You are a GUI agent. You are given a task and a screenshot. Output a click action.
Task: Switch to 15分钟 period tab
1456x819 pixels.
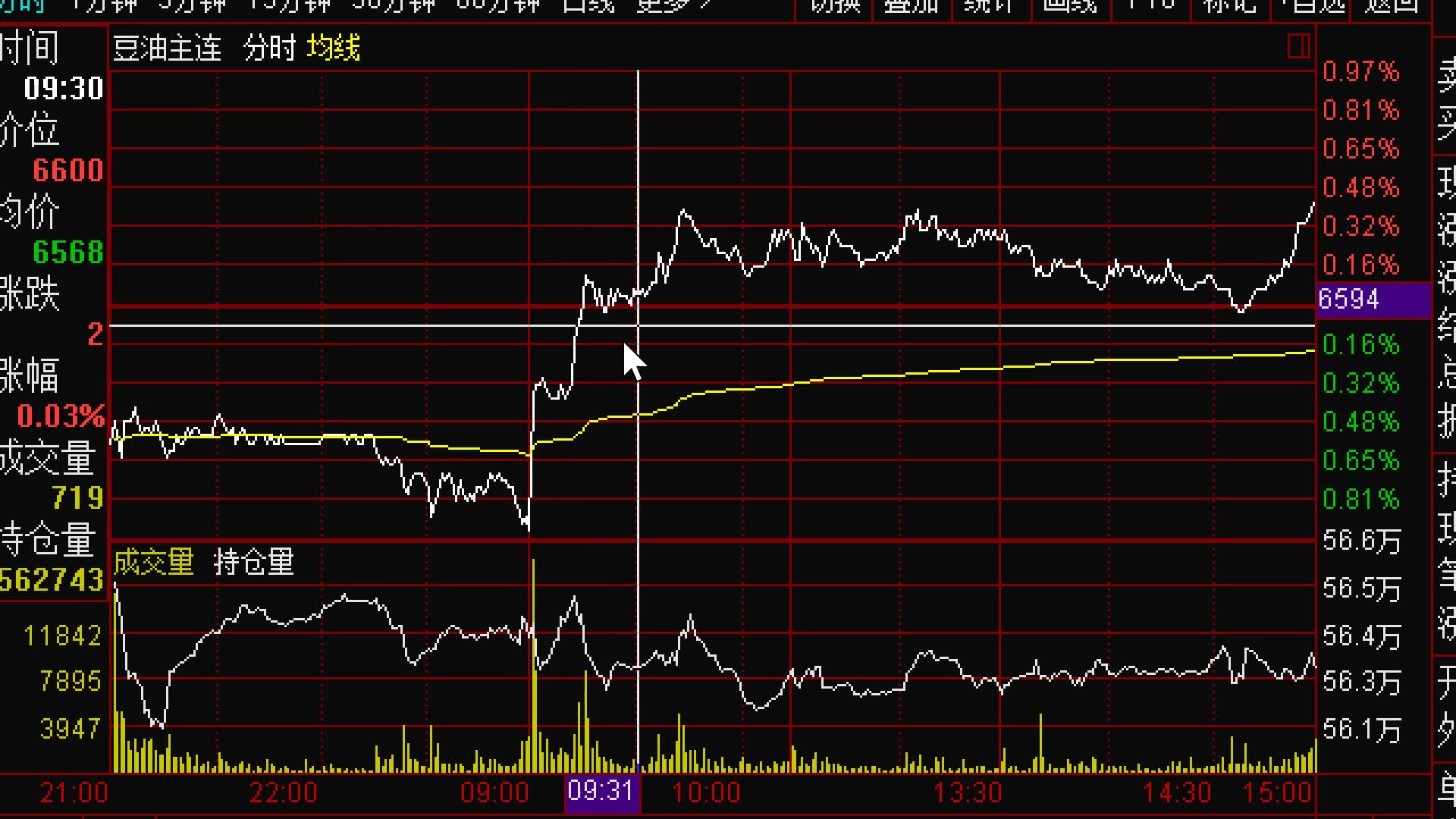(x=290, y=6)
